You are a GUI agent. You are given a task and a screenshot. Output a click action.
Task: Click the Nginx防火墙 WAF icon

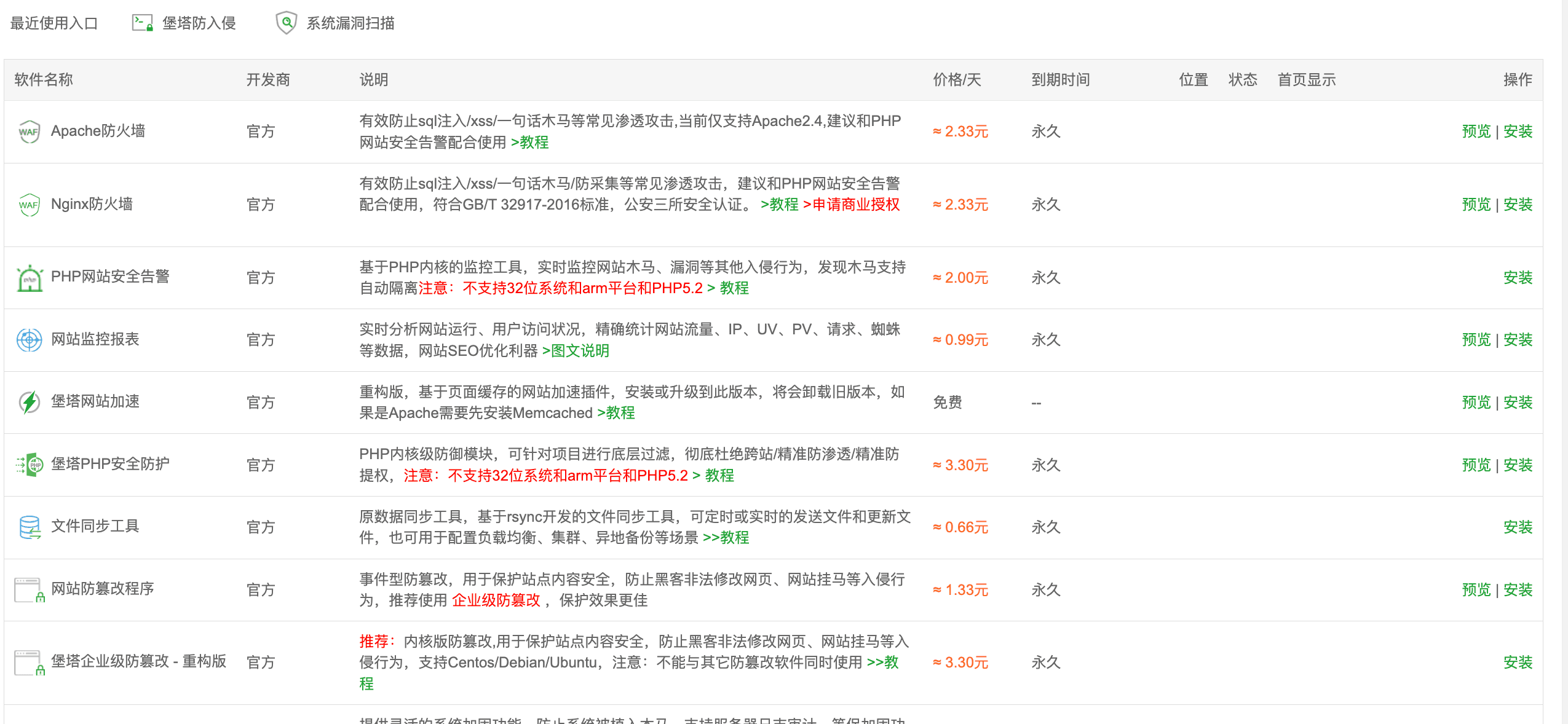click(29, 205)
